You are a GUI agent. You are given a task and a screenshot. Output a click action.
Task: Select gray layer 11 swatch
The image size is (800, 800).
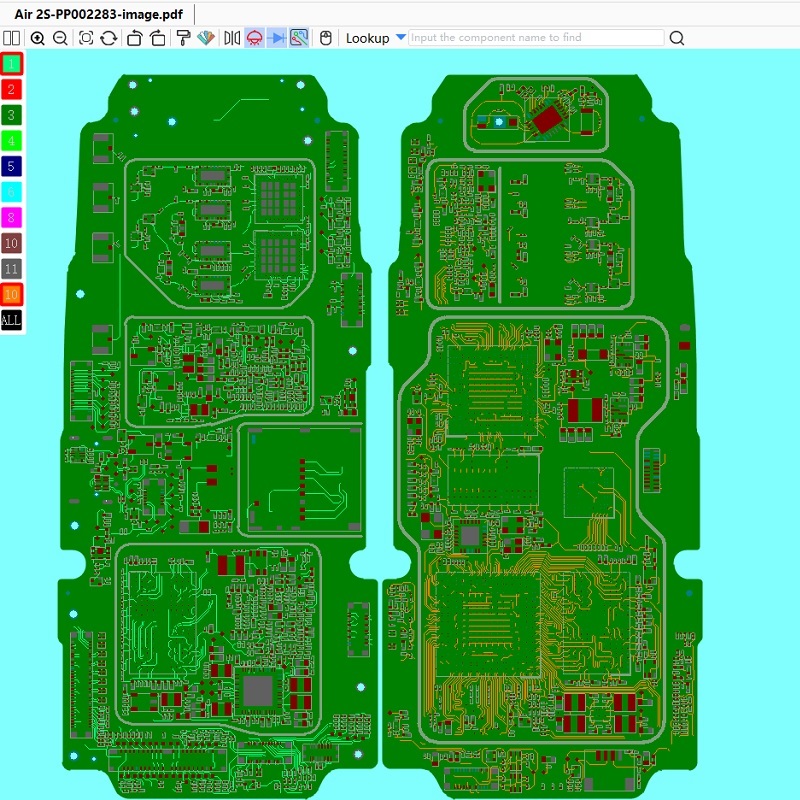[11, 269]
